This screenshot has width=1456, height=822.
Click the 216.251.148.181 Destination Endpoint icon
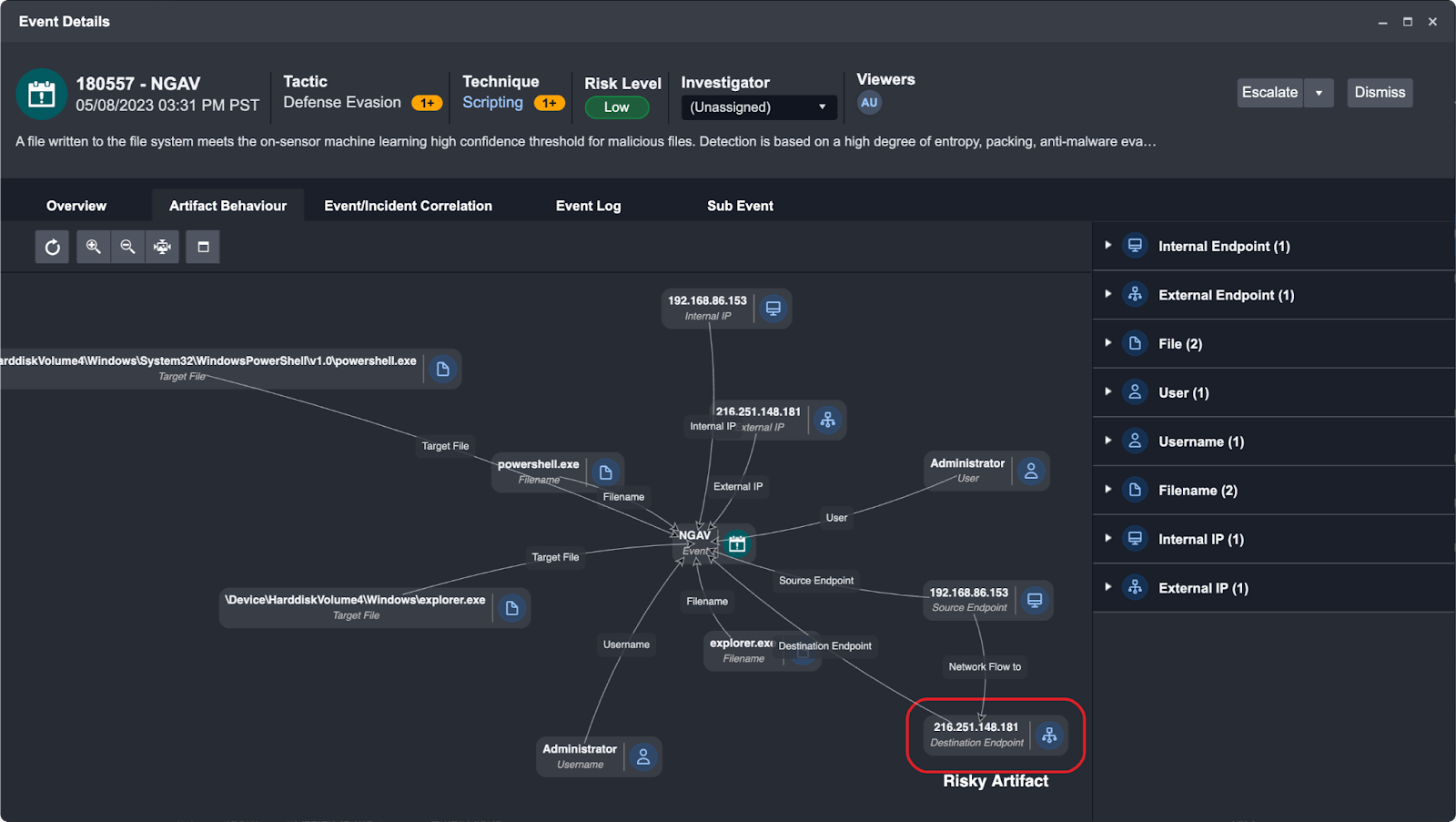point(1049,736)
